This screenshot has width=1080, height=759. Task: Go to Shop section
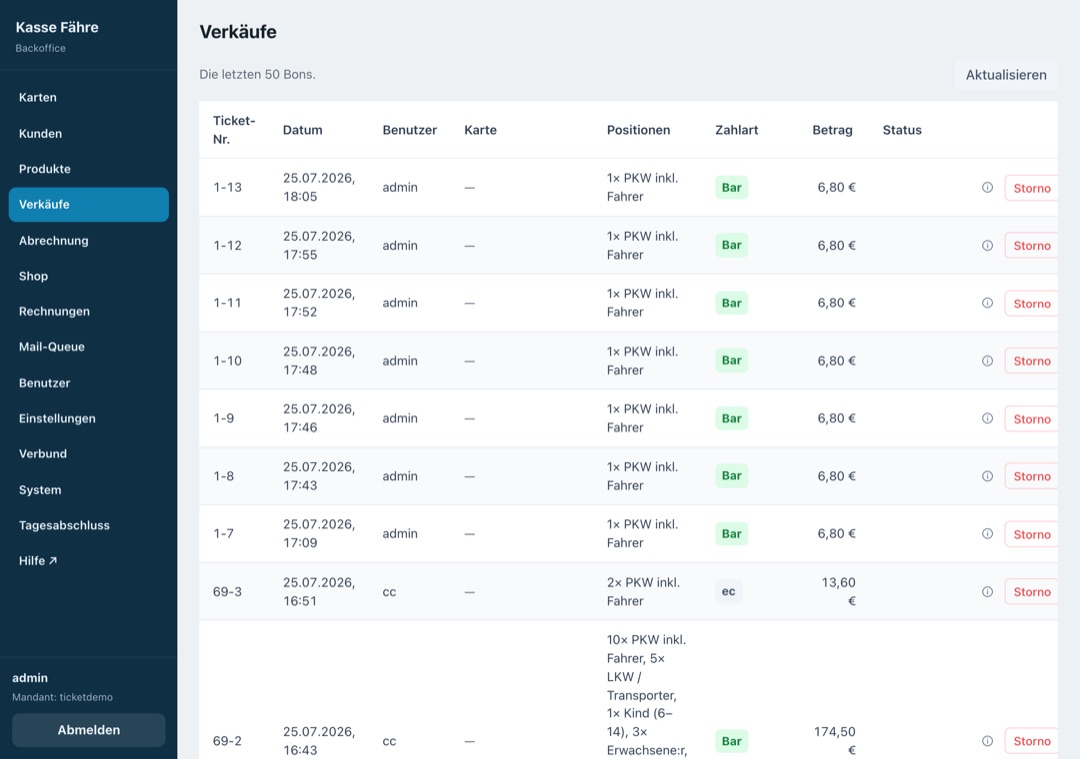click(x=89, y=276)
